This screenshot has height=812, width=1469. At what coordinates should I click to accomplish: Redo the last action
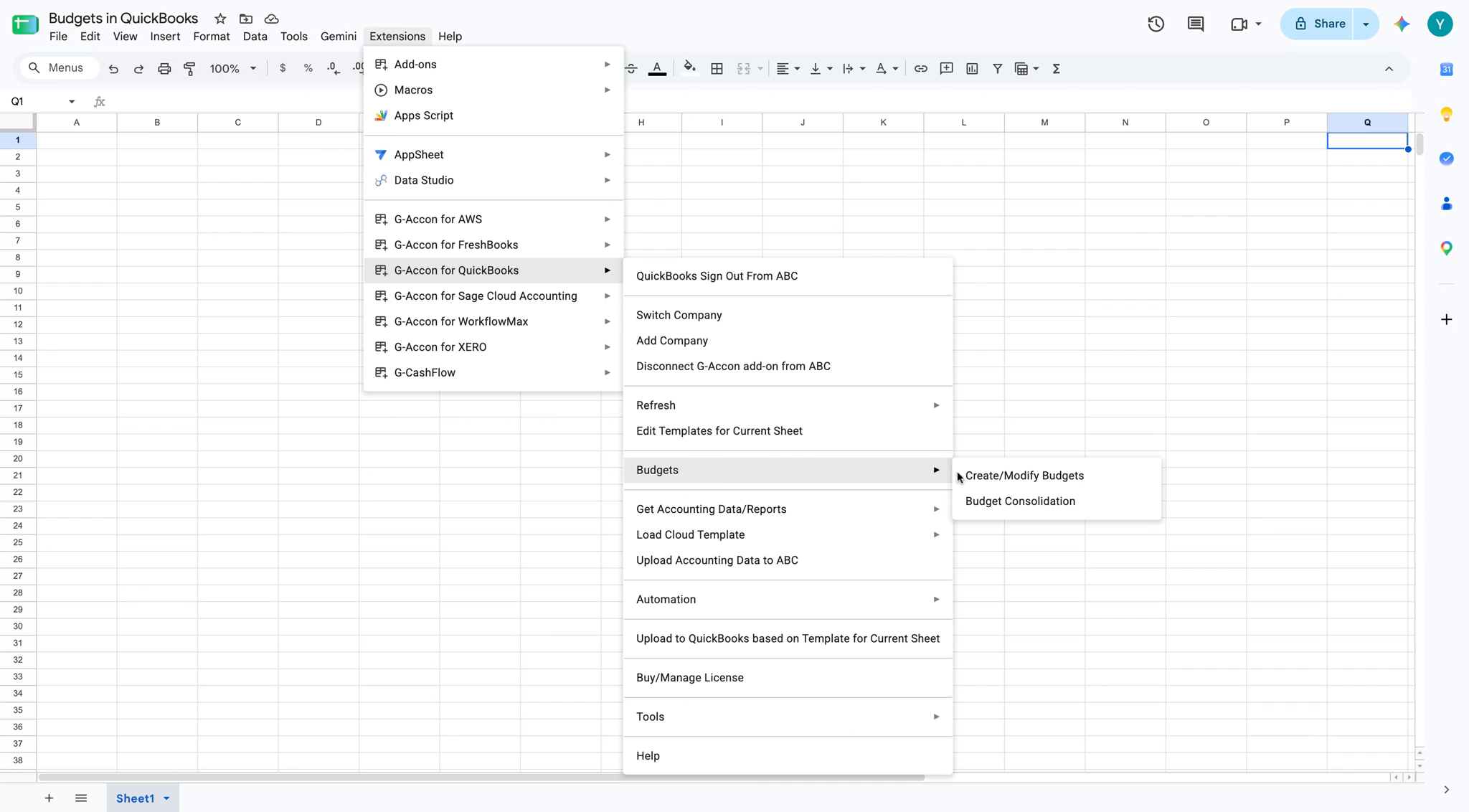[138, 69]
